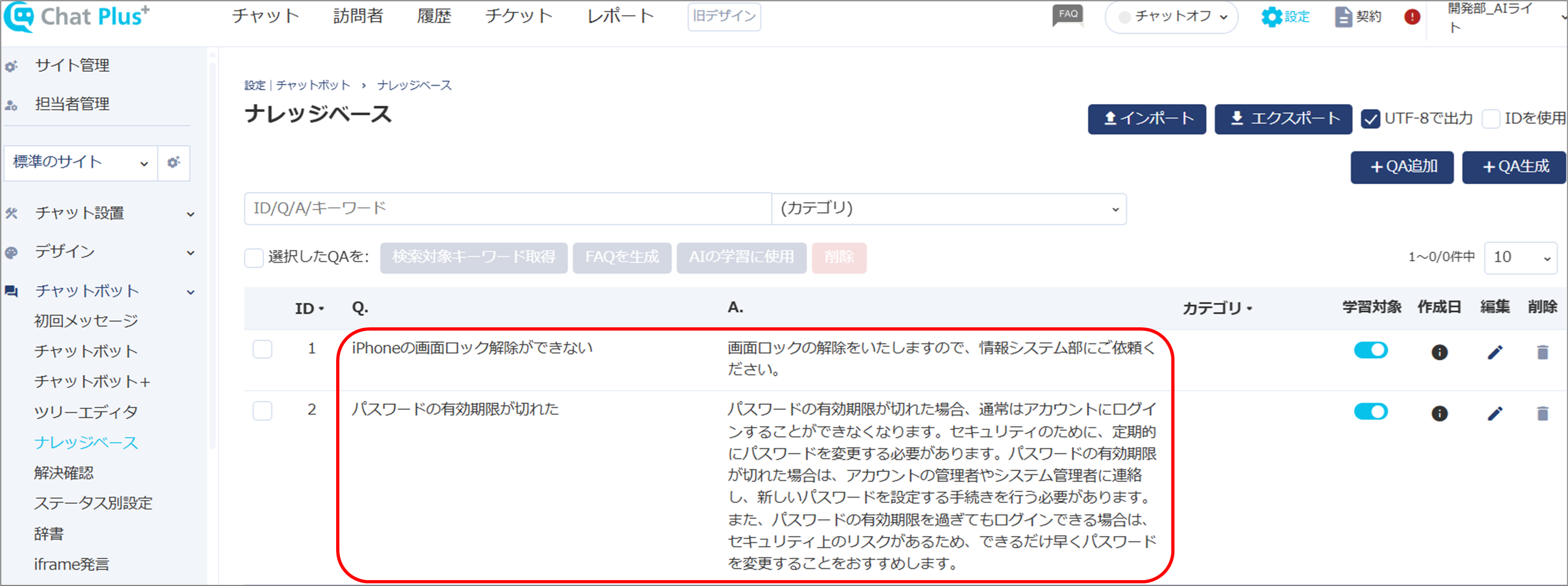Open the 開発部_AIライト account menu
Screen dimensions: 1568x586
pyautogui.click(x=1498, y=17)
